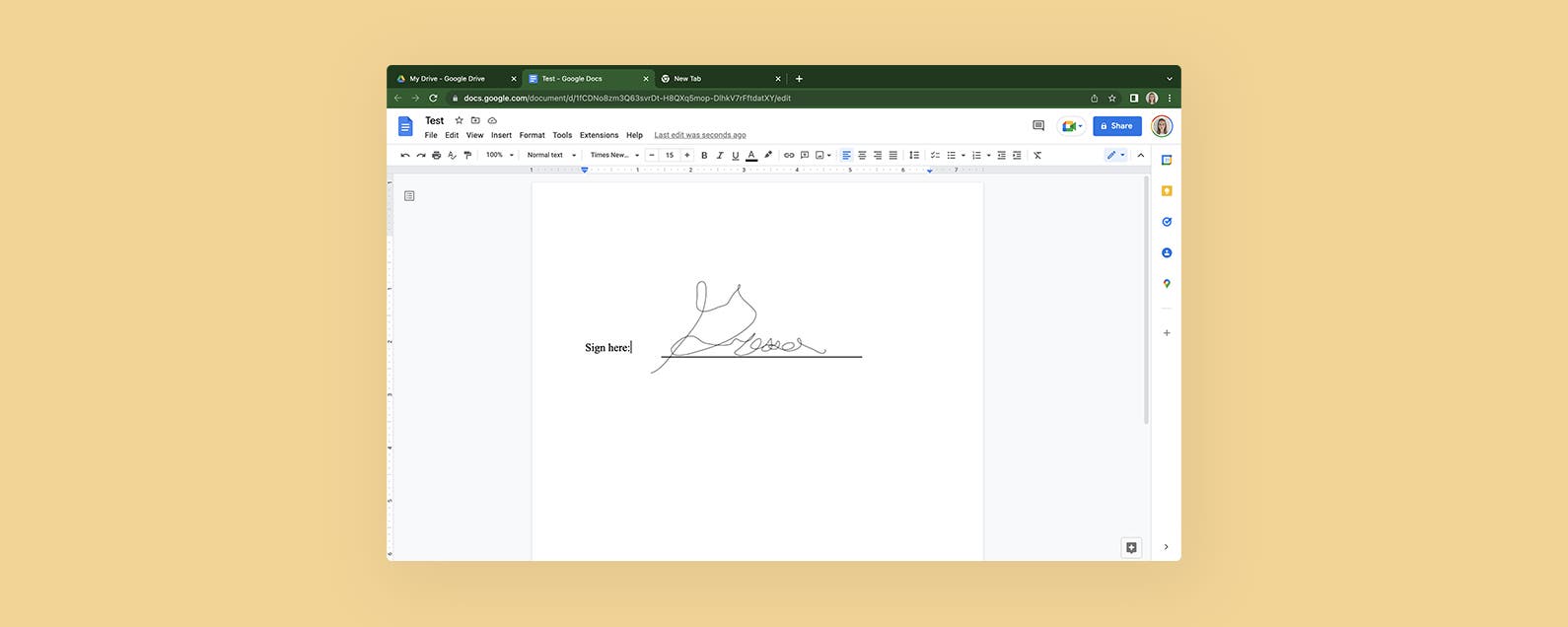Star the Test document
Viewport: 1568px width, 627px height.
pyautogui.click(x=459, y=120)
